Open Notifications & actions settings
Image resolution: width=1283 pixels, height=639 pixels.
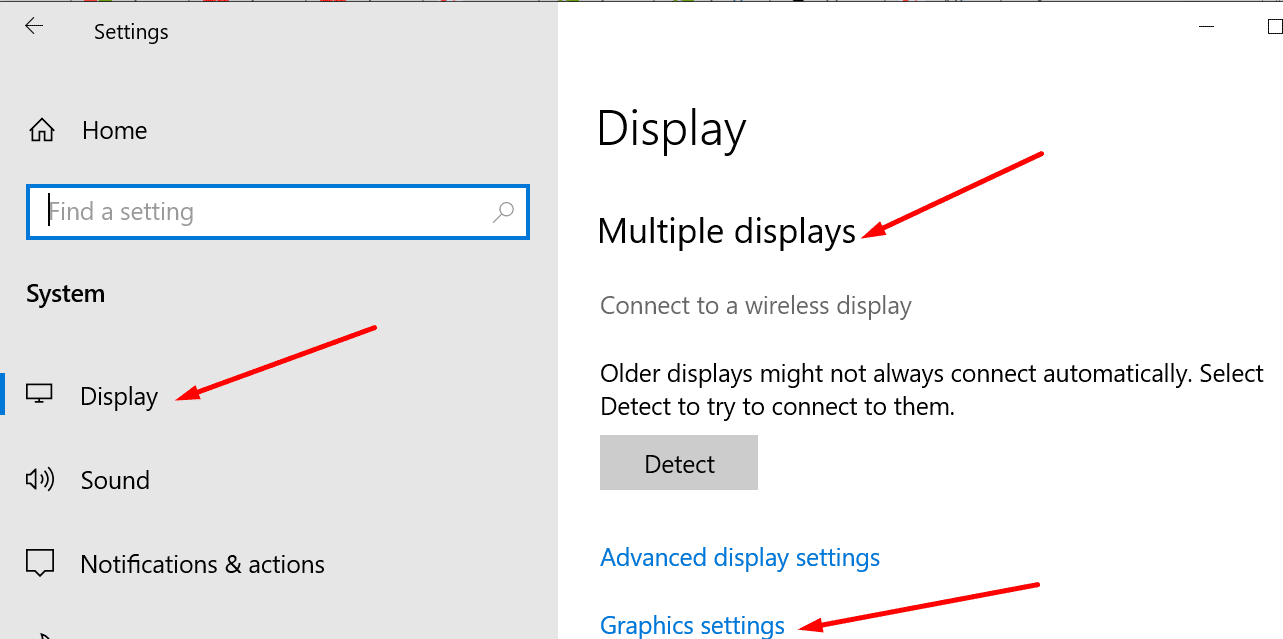202,564
